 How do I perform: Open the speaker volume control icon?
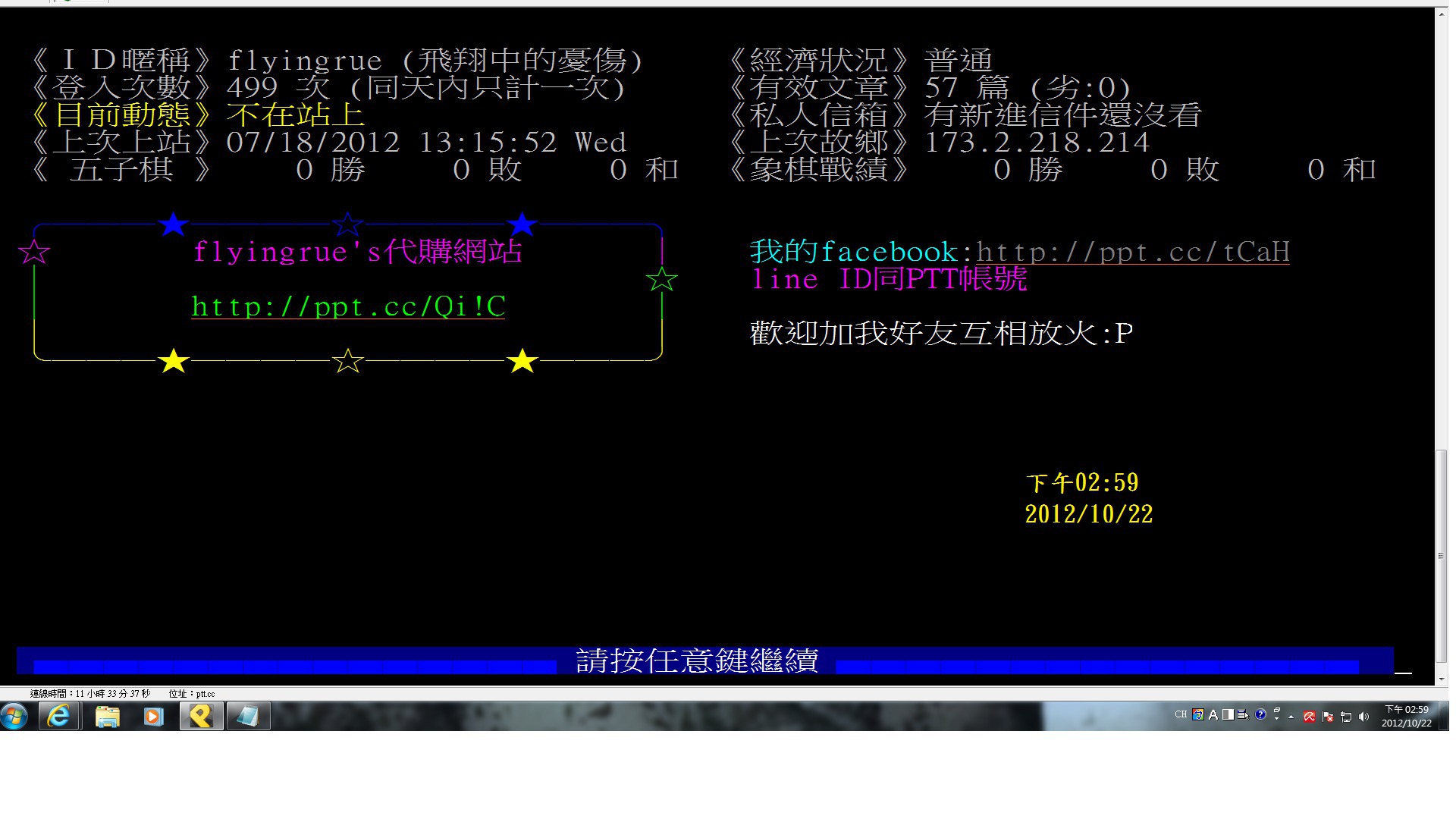tap(1364, 717)
